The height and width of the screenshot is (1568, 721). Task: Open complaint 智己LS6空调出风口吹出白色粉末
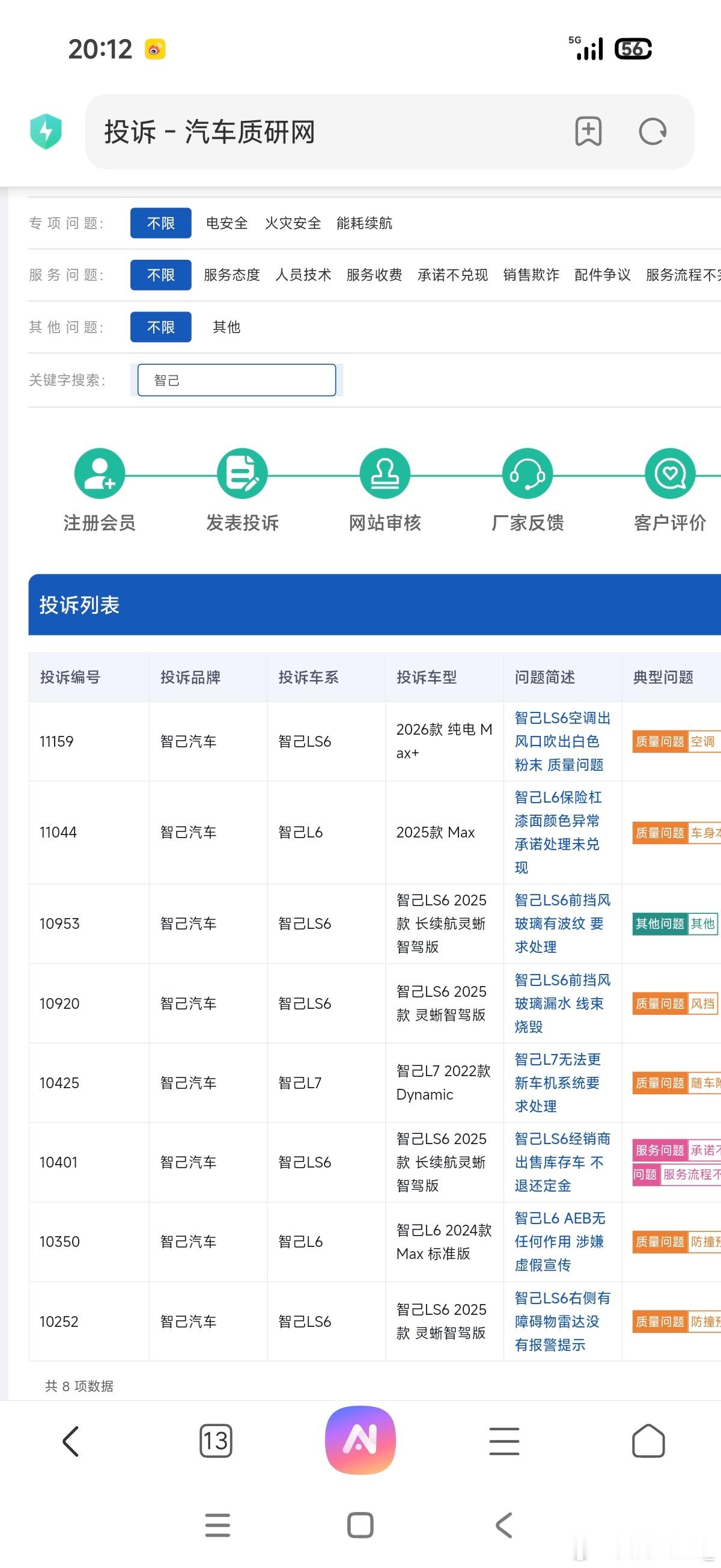[562, 741]
